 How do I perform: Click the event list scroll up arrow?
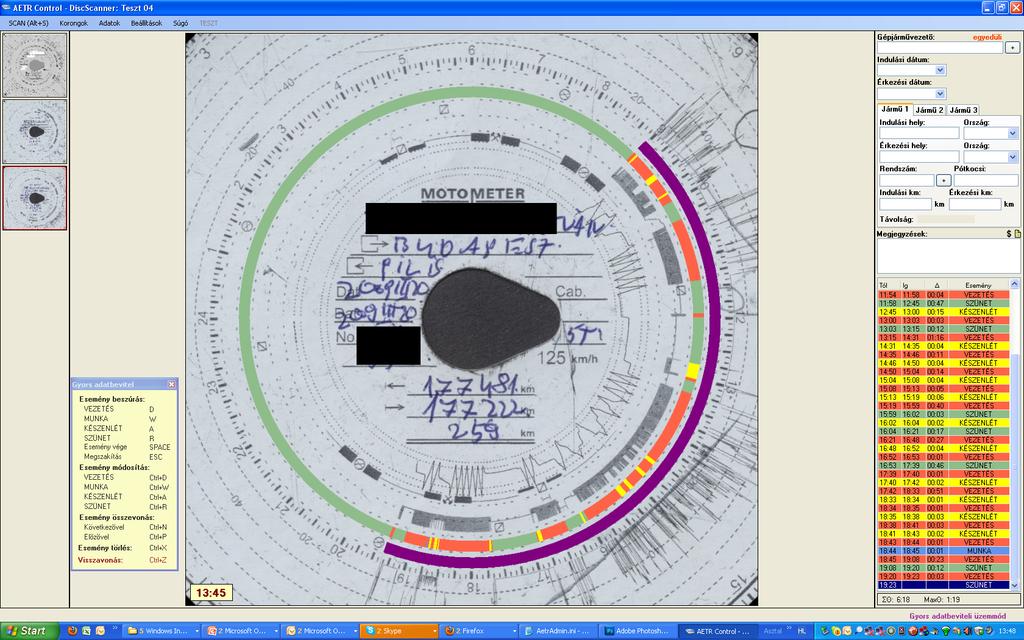pos(1014,284)
